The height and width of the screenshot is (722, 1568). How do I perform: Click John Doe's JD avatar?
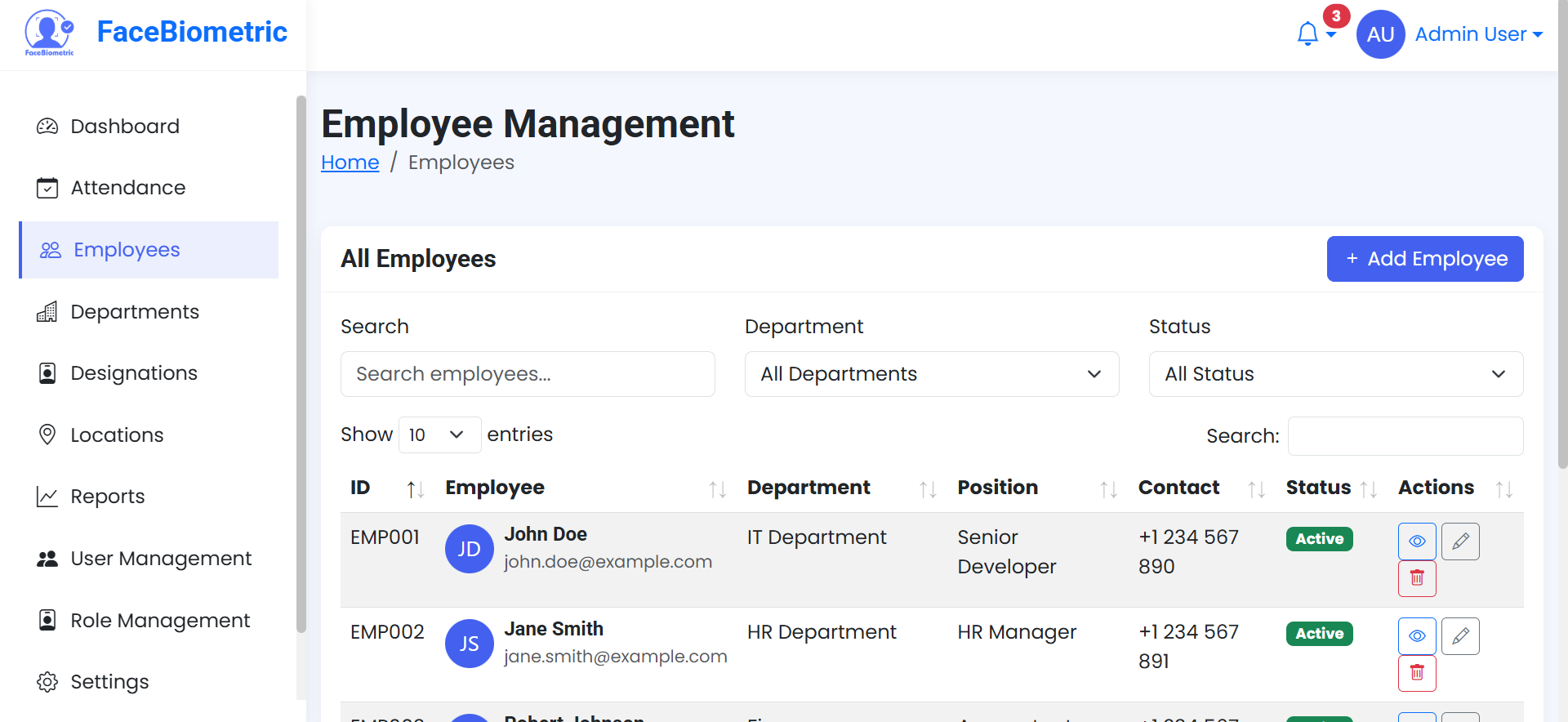469,549
